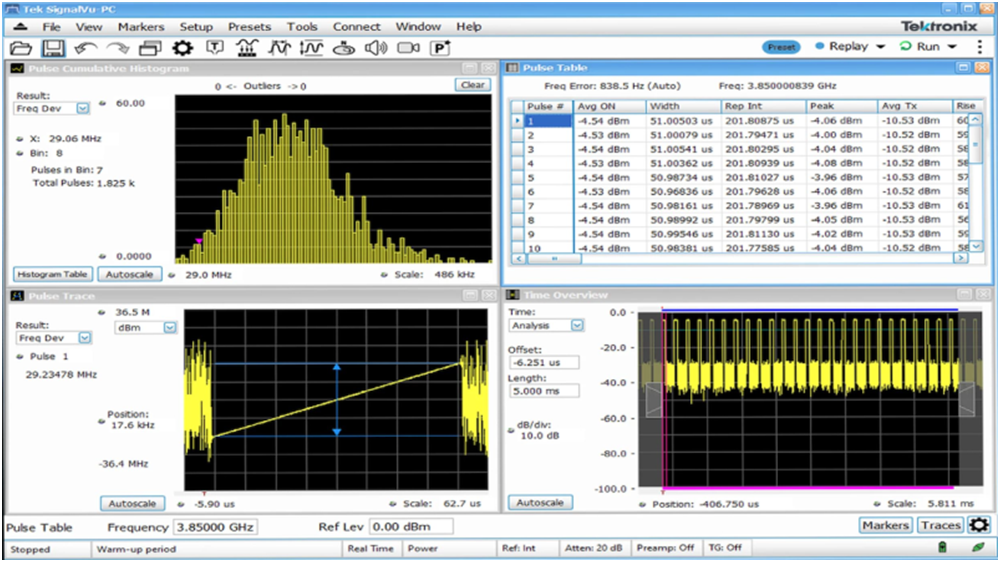Click the Undo arrow in the toolbar

click(86, 48)
